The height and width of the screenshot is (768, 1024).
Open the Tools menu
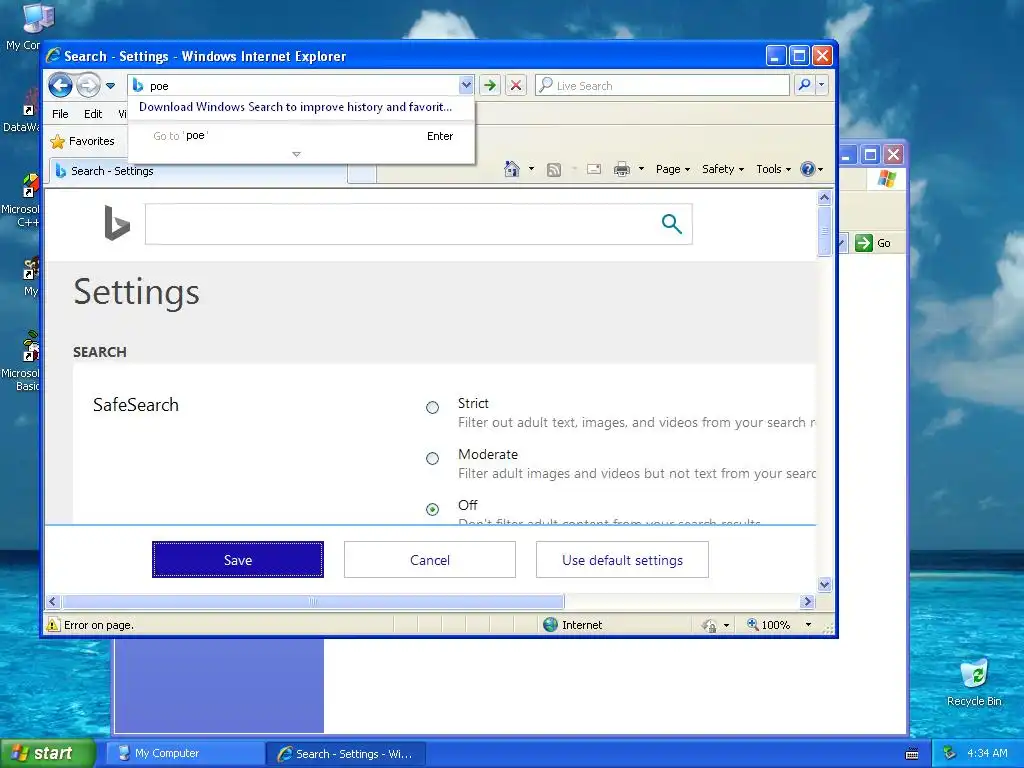coord(773,169)
